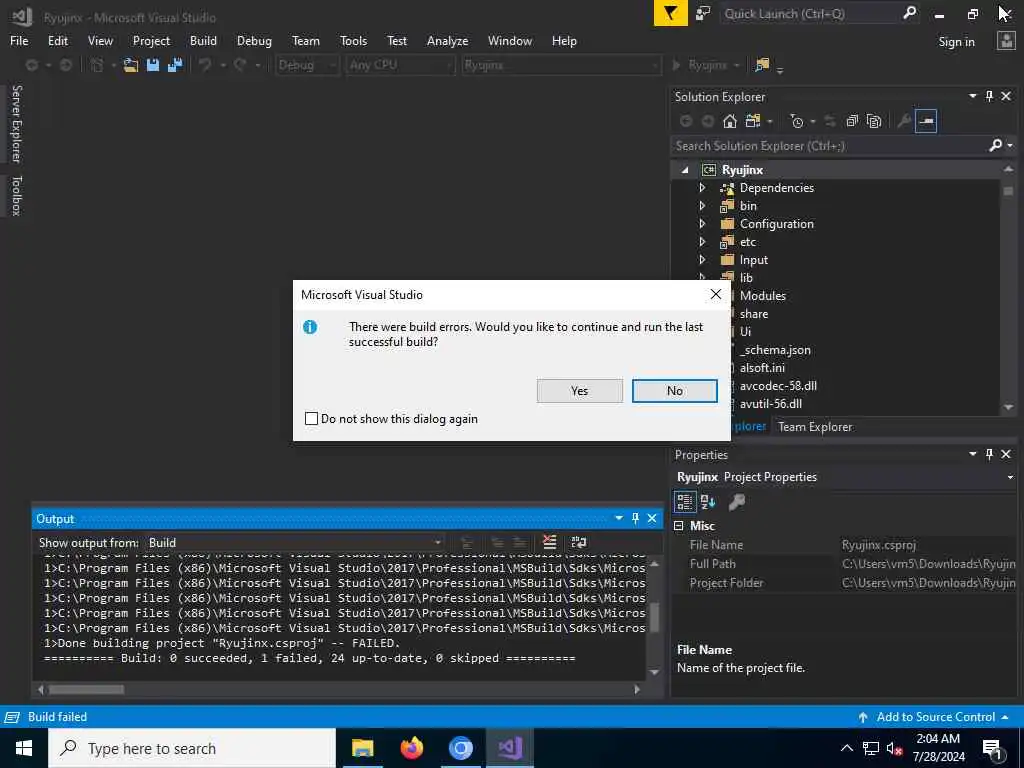This screenshot has height=768, width=1024.
Task: Collapse the Misc category in Properties
Action: pyautogui.click(x=679, y=526)
